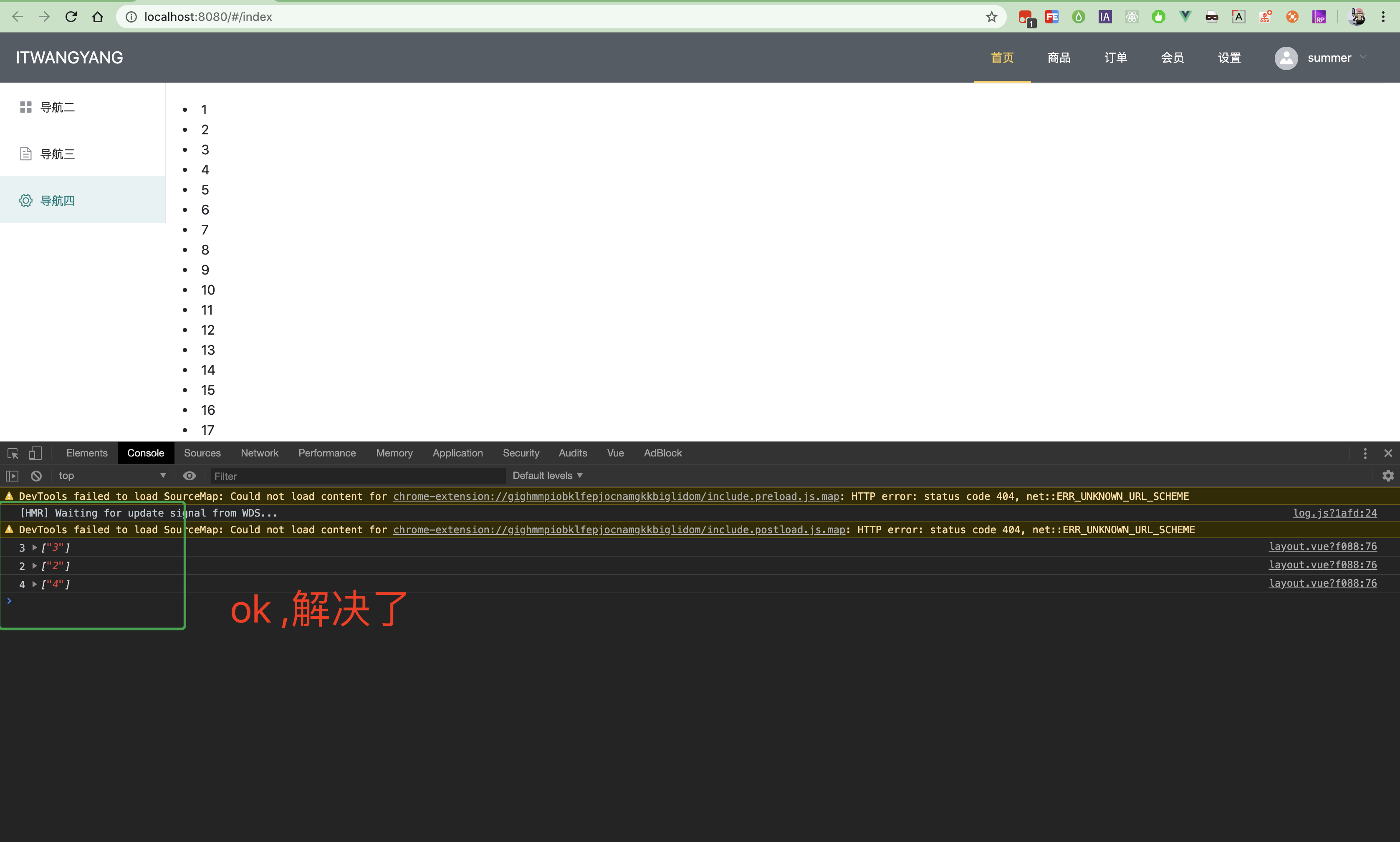Click the inspect element picker icon
This screenshot has width=1400, height=842.
click(x=13, y=454)
